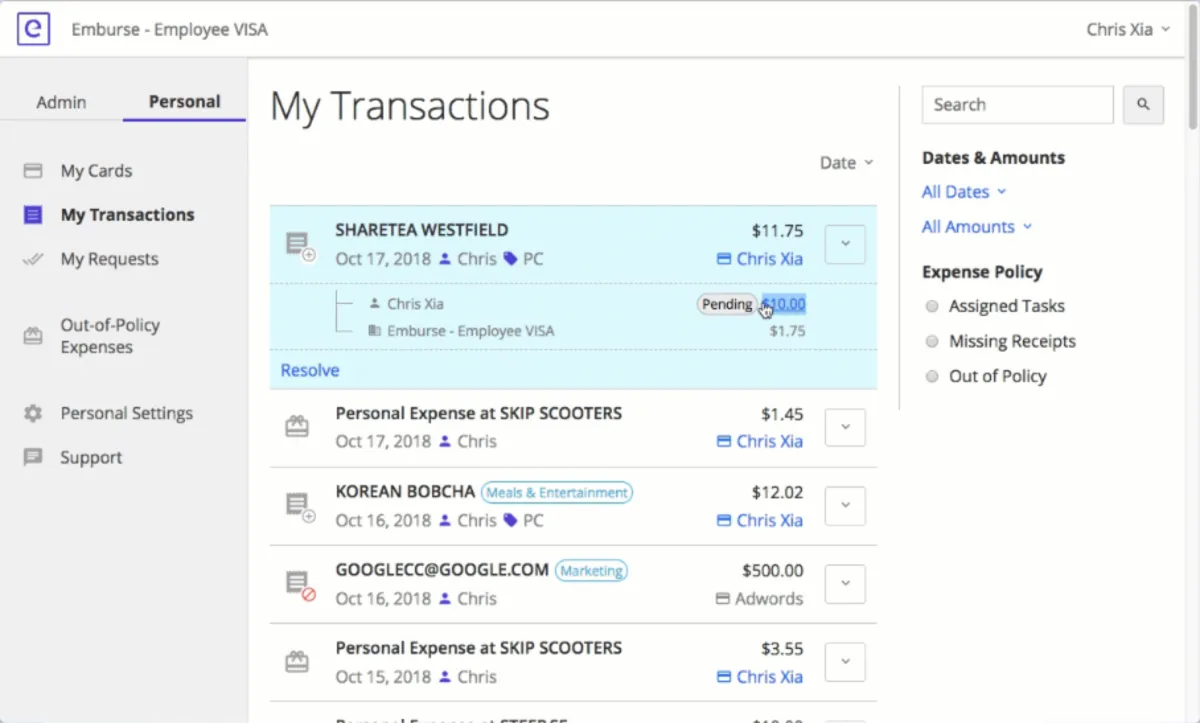Click the Resolve link
The height and width of the screenshot is (723, 1200).
[x=310, y=370]
